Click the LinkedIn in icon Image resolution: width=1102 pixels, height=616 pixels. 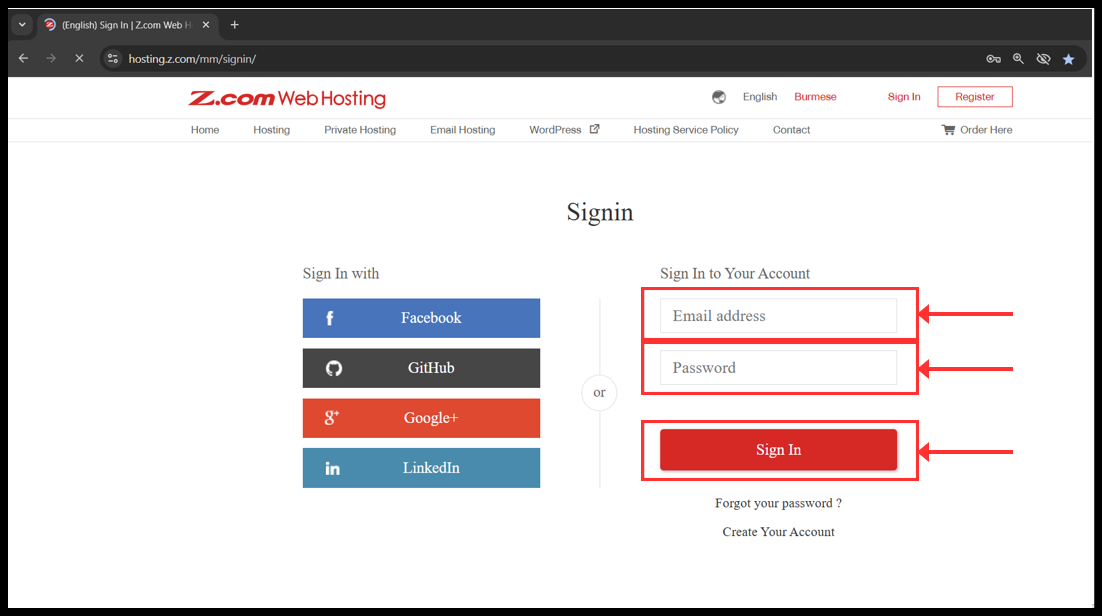point(332,468)
